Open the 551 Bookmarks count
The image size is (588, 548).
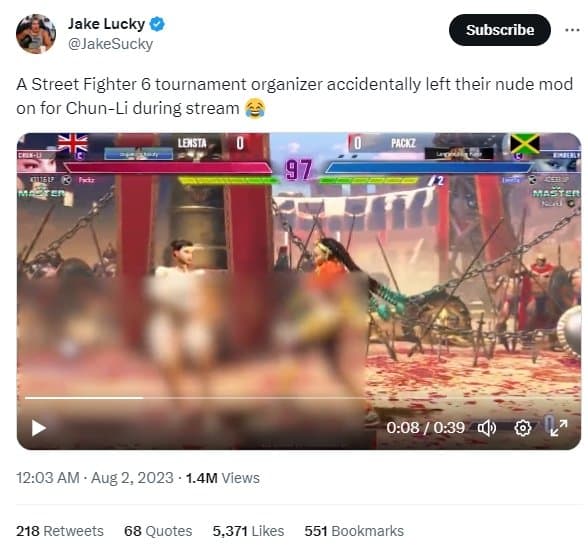[354, 531]
